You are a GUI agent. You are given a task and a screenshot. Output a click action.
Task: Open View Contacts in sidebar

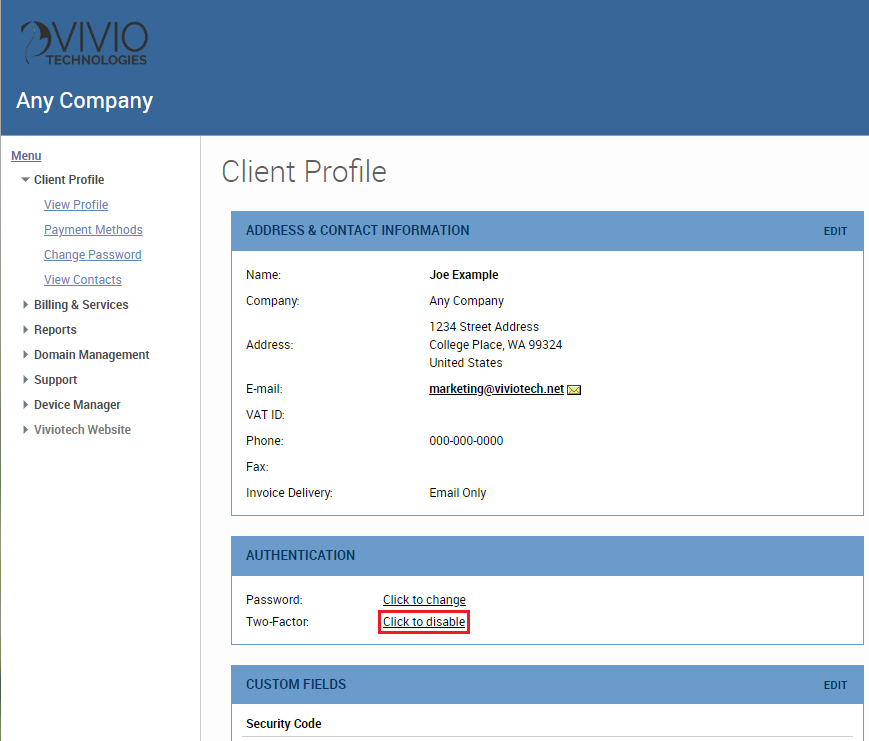click(x=82, y=280)
